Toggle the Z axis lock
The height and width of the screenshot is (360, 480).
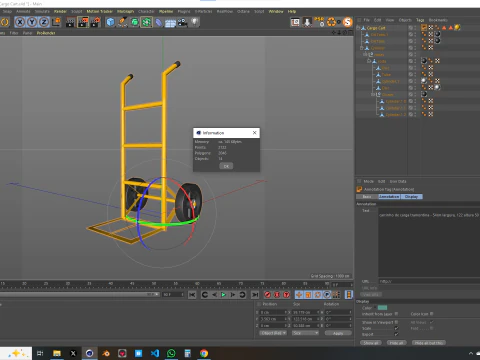[x=44, y=22]
